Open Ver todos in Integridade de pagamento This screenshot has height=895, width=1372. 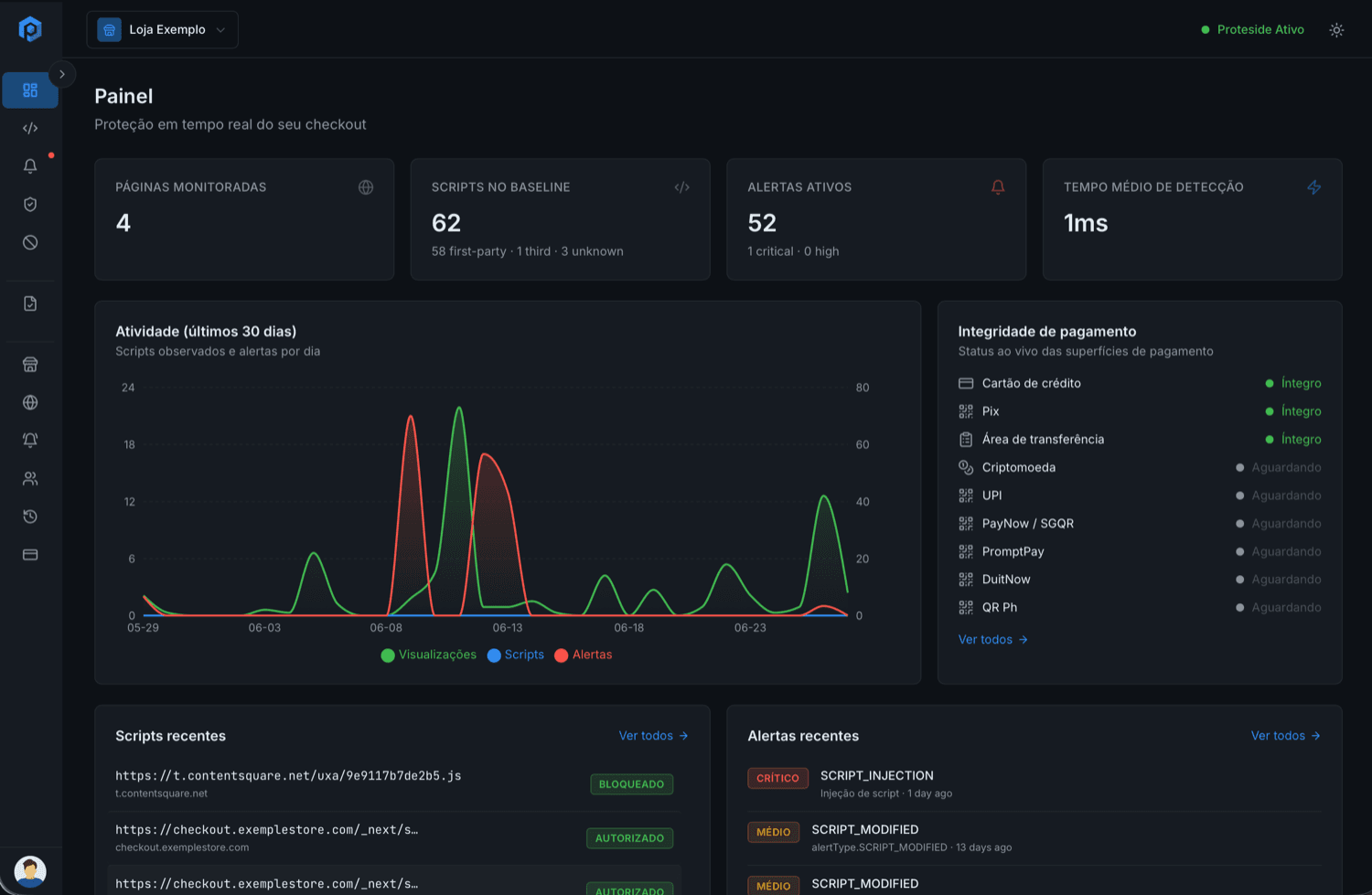point(993,640)
